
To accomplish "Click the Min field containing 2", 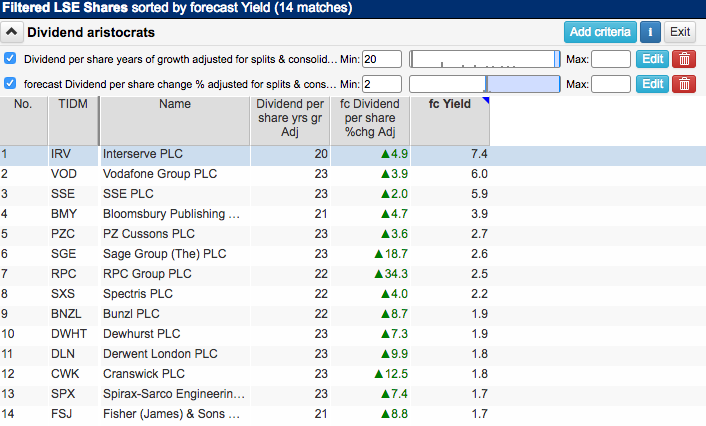I will click(382, 84).
